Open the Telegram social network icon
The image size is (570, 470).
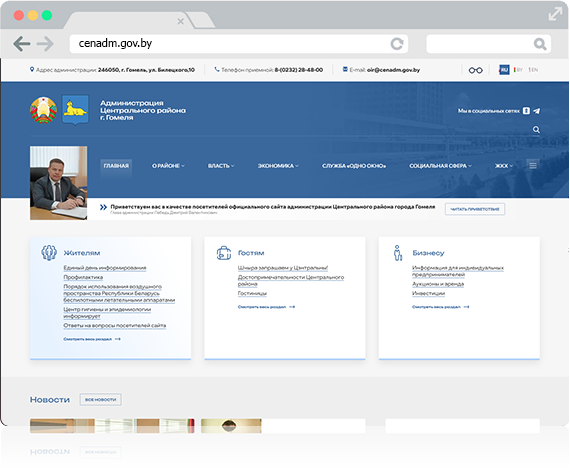(x=537, y=111)
